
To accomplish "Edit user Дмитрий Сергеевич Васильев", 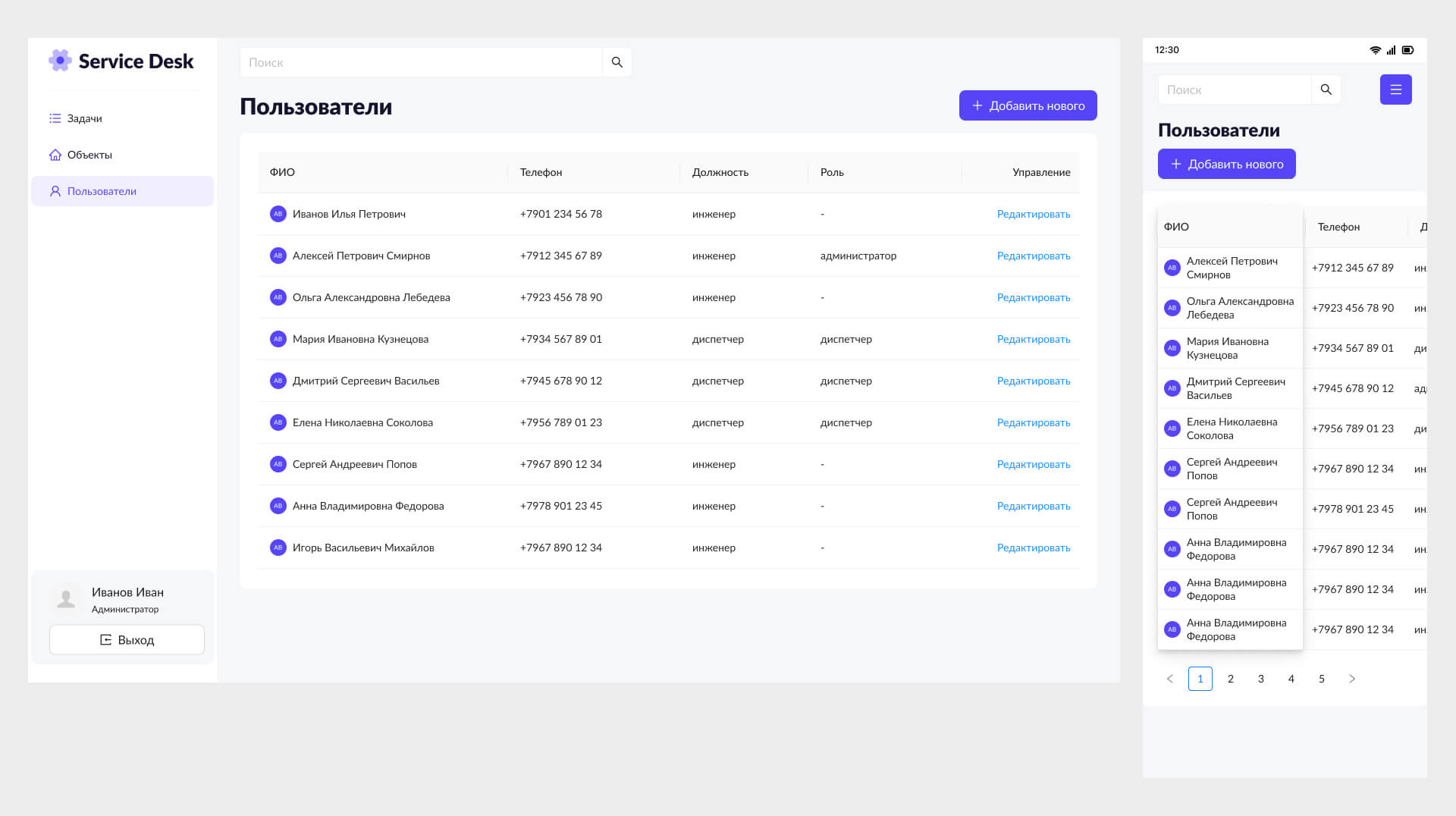I will (1033, 381).
